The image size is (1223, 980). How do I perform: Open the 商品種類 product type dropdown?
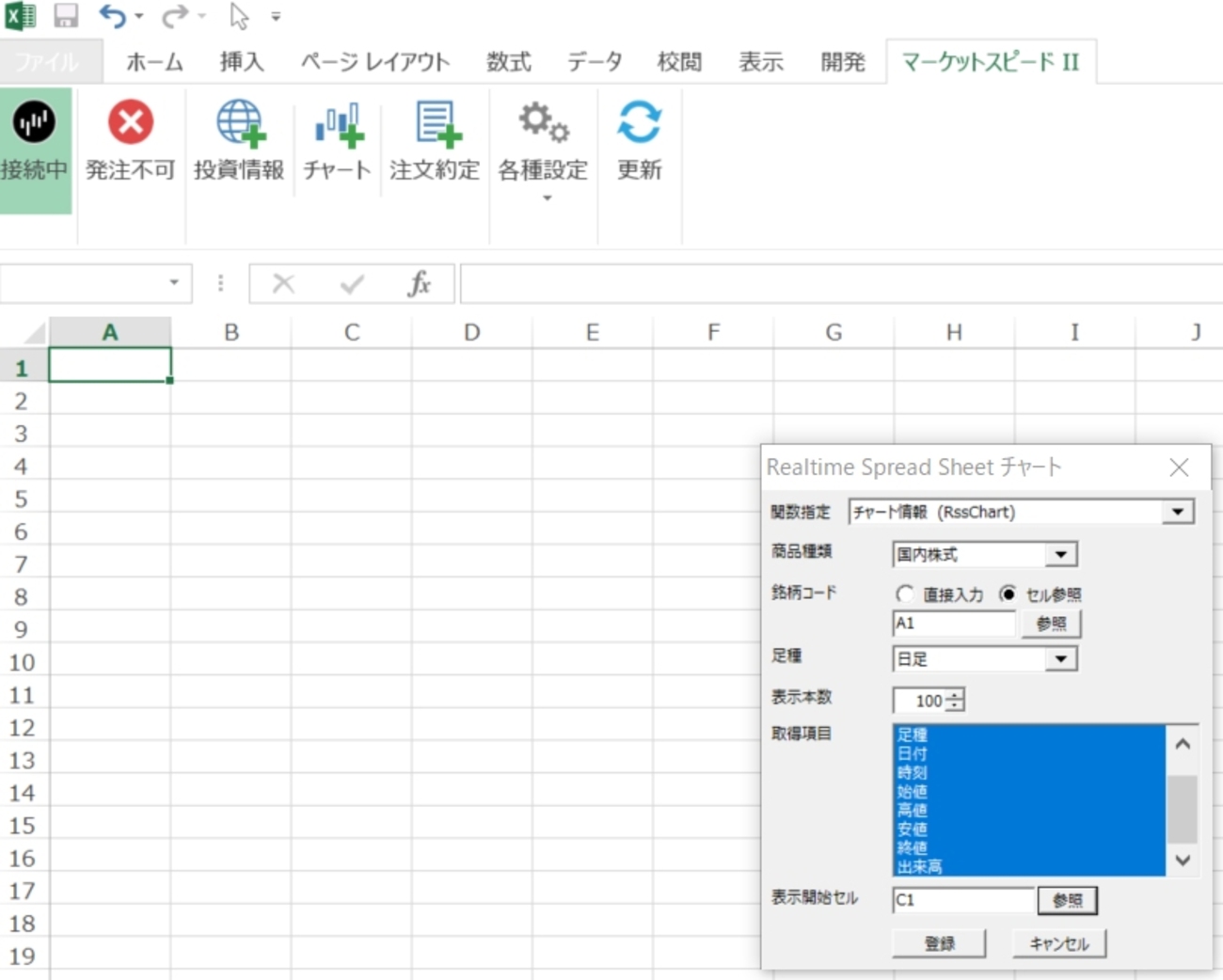point(1063,554)
